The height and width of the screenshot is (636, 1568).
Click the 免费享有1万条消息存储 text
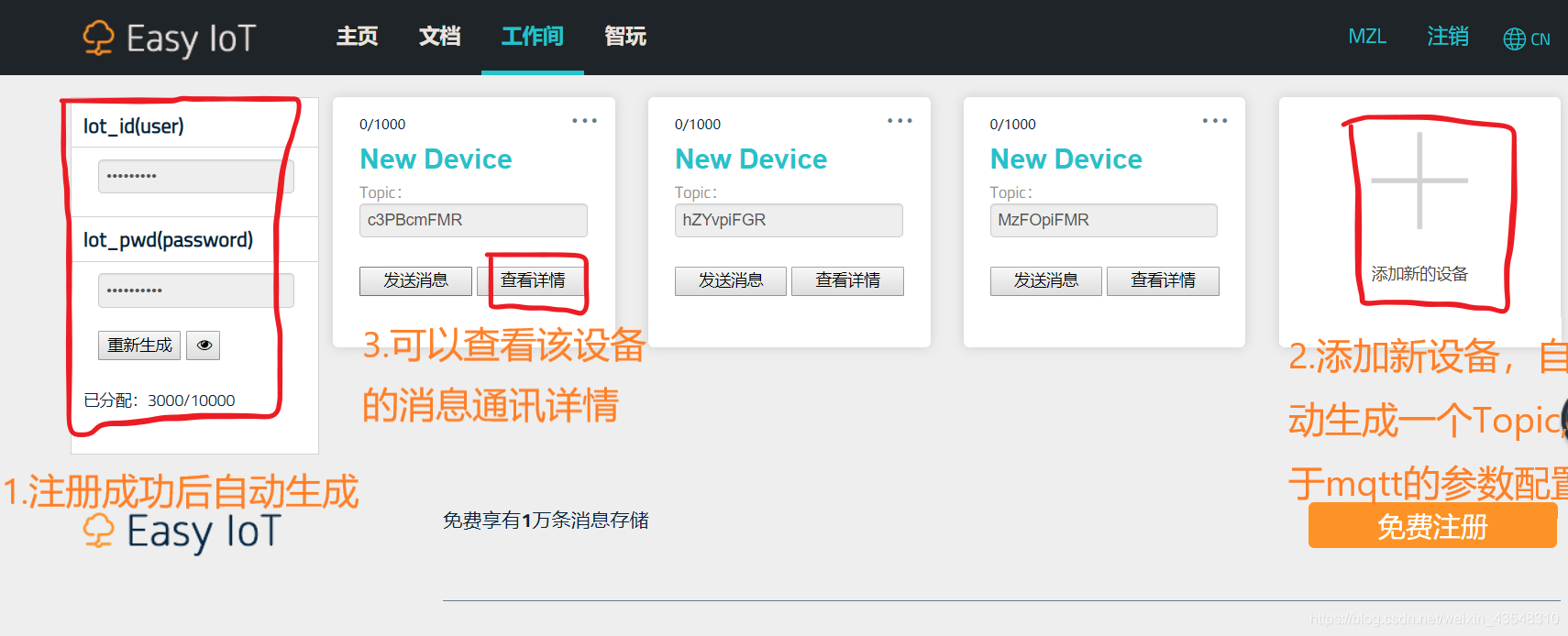click(546, 521)
